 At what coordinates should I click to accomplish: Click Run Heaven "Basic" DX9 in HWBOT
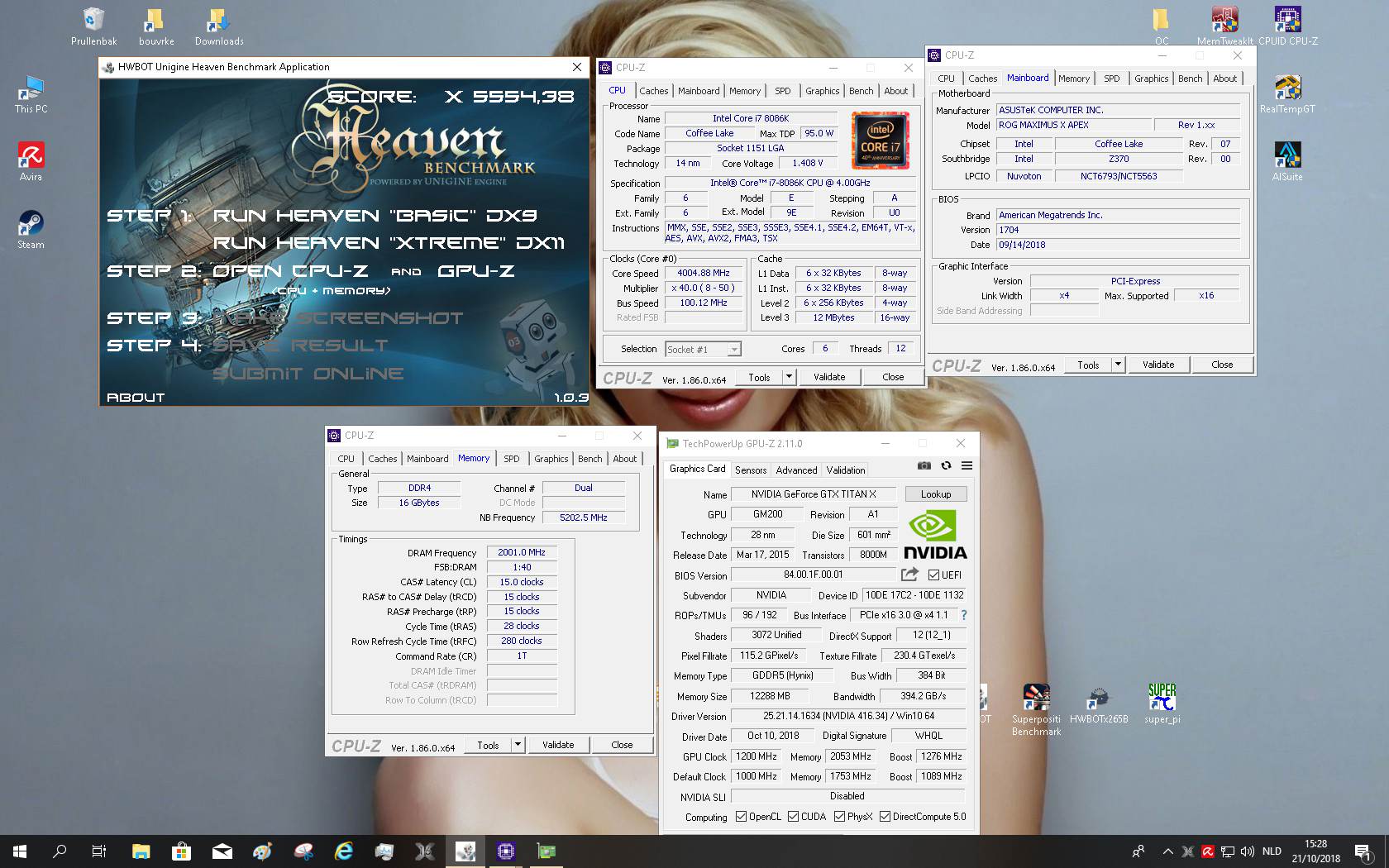point(375,216)
